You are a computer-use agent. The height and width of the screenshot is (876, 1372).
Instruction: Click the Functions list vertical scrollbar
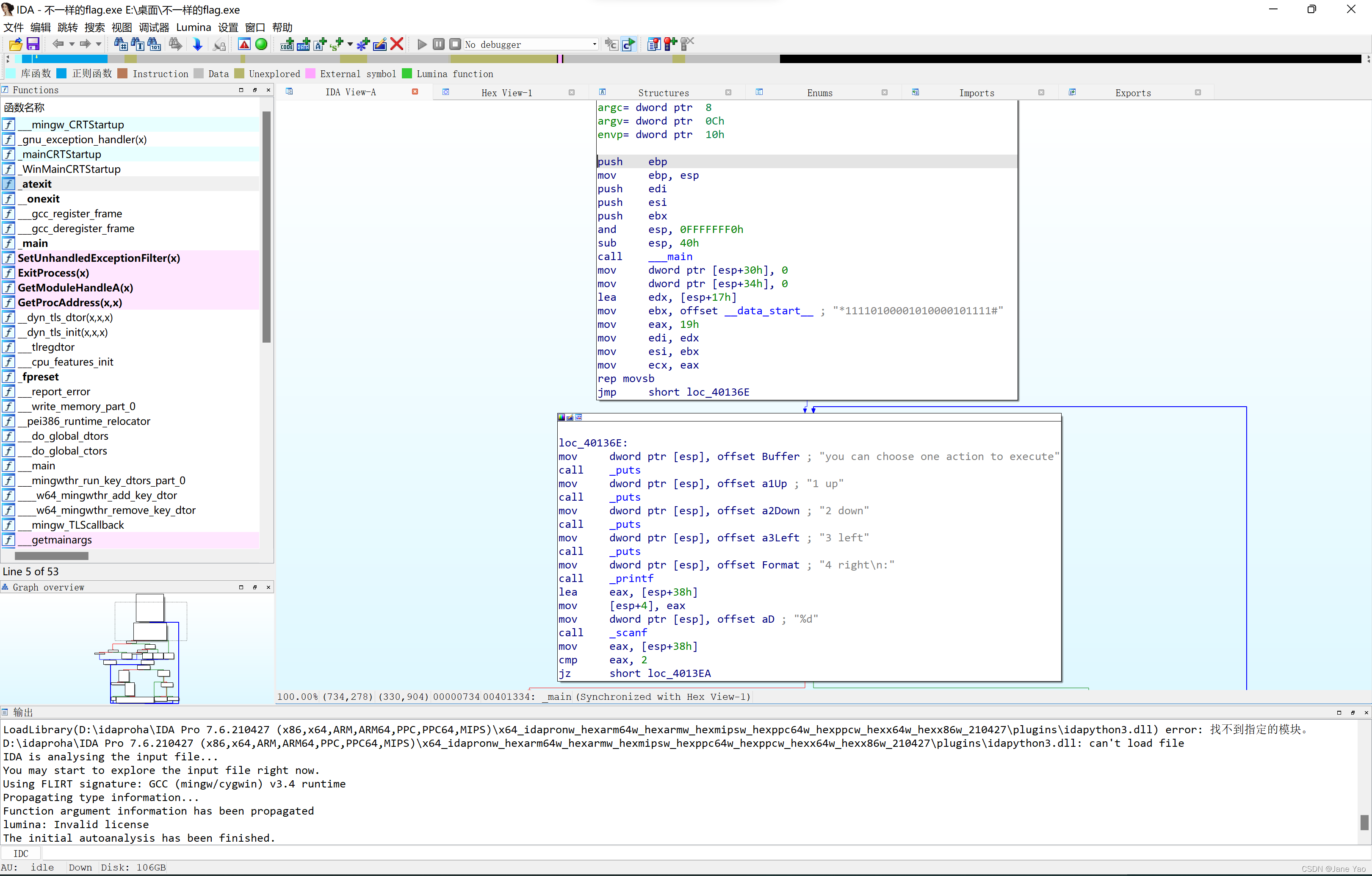[x=266, y=228]
